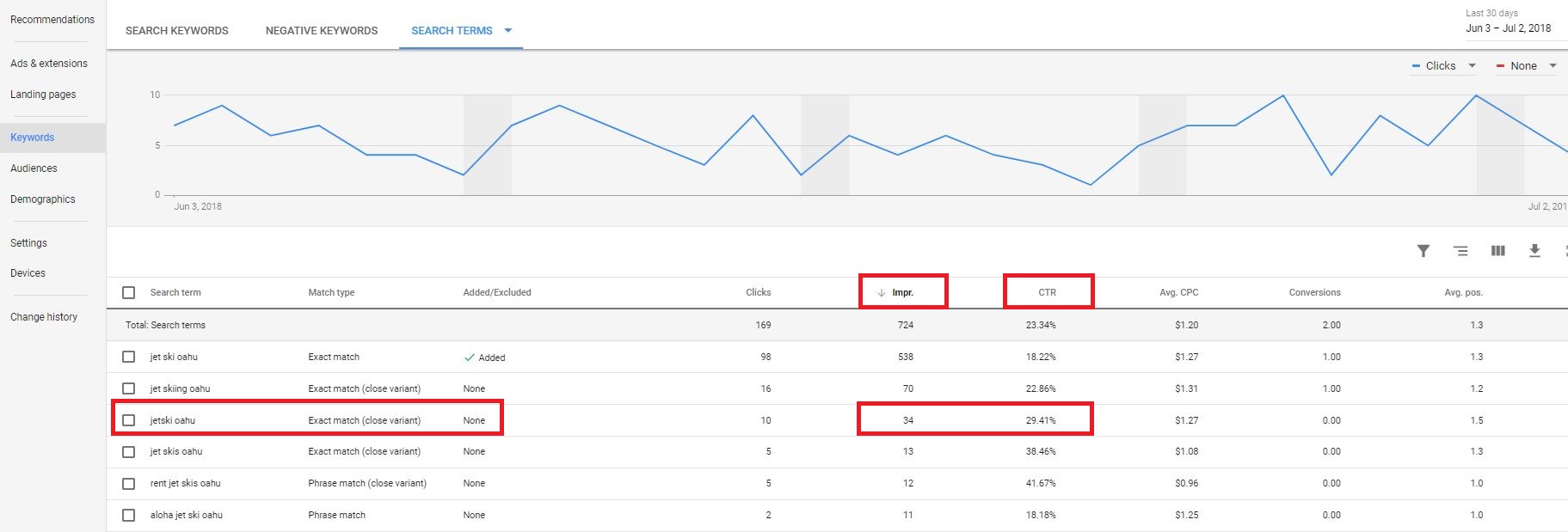The image size is (1568, 532).
Task: Sort by the Clicks column header
Action: coord(758,293)
